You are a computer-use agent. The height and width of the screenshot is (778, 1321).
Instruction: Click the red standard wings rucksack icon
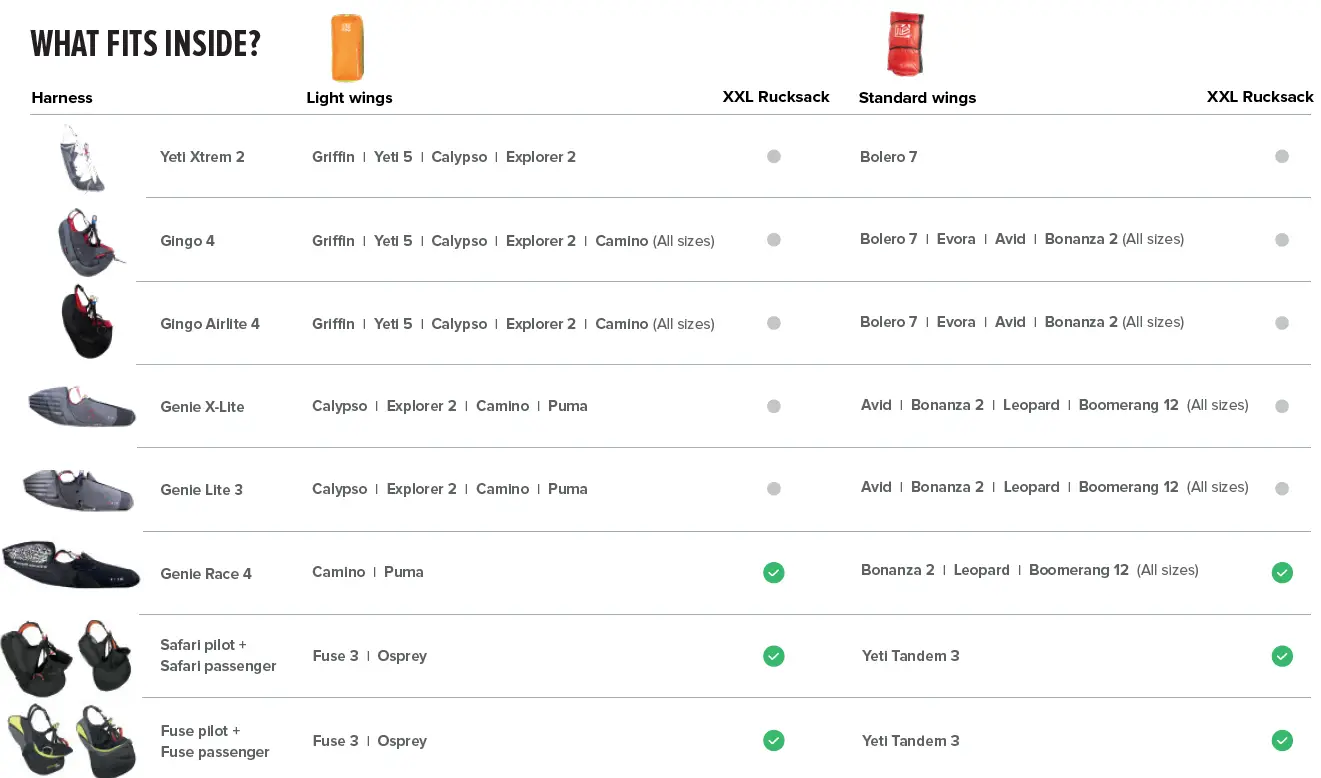click(x=905, y=44)
